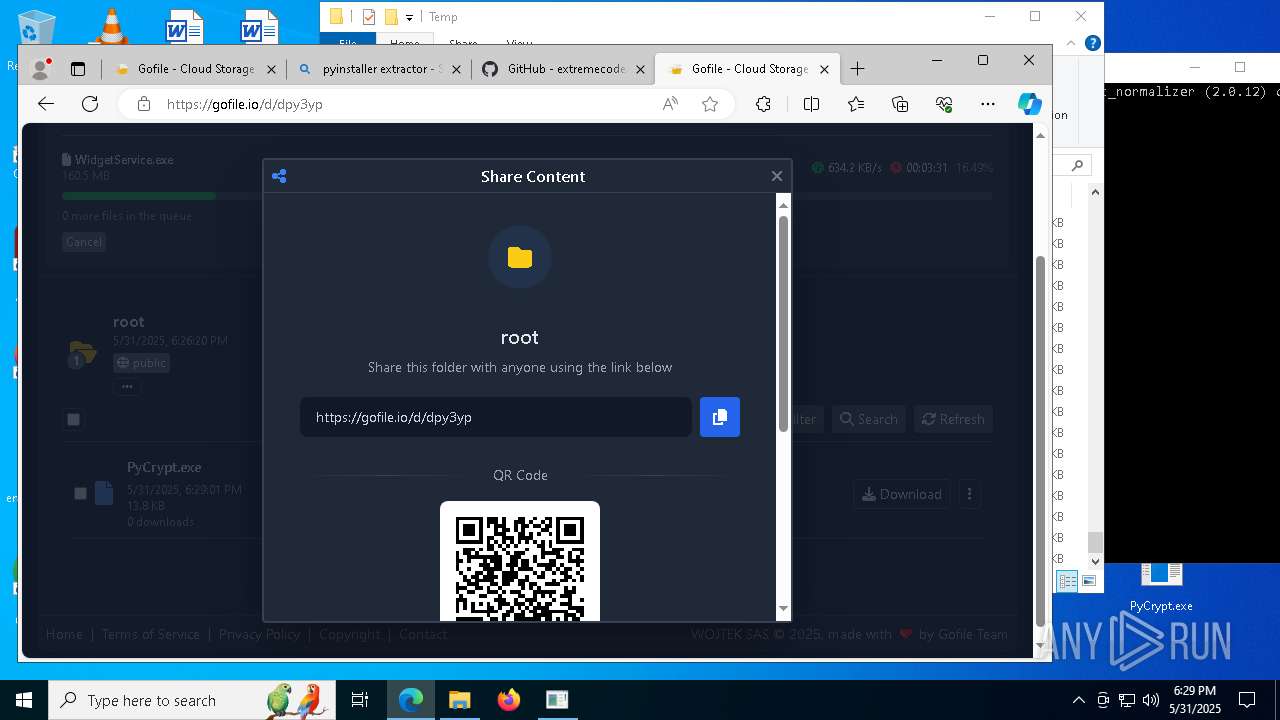Go back with the browser back arrow

pyautogui.click(x=46, y=104)
